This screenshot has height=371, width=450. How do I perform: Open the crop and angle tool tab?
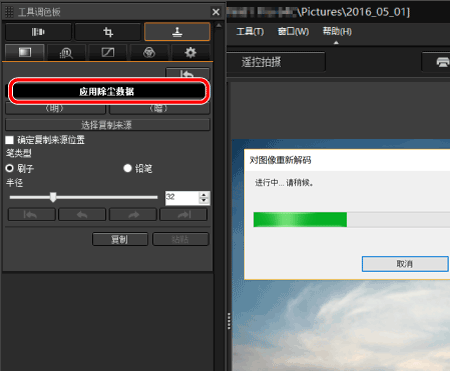click(x=108, y=32)
